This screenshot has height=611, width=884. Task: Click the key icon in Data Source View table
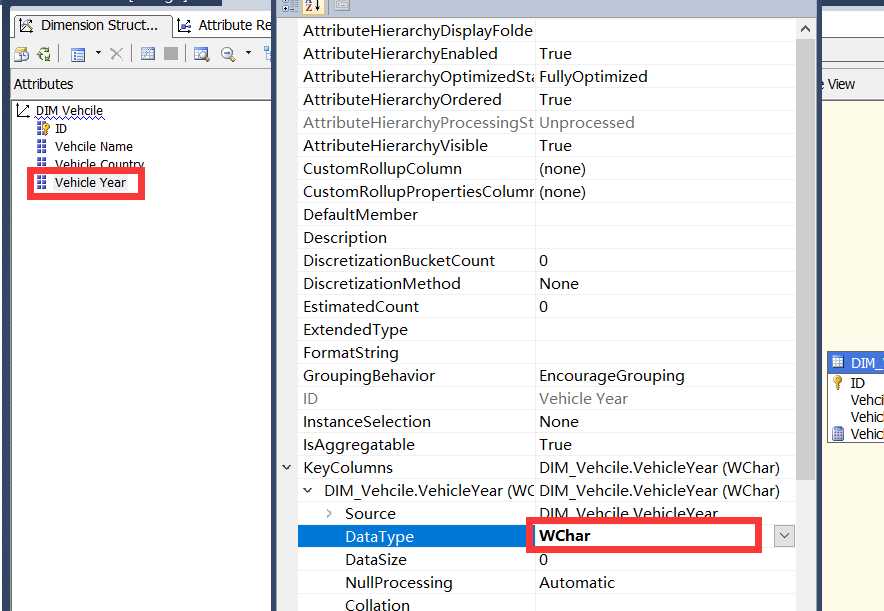click(838, 383)
